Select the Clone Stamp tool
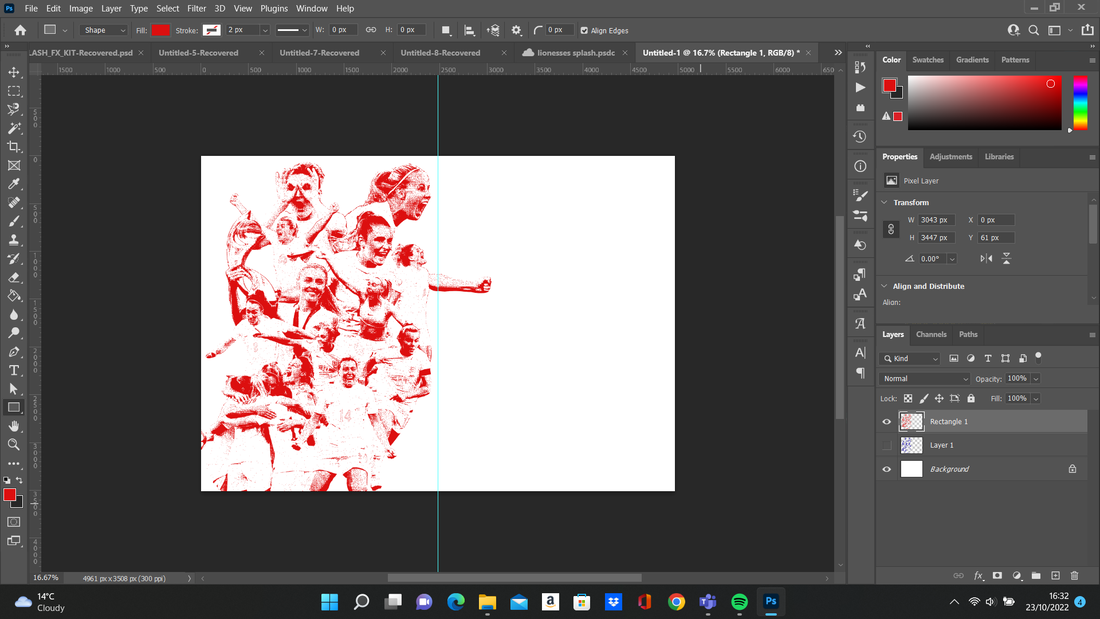 point(14,240)
